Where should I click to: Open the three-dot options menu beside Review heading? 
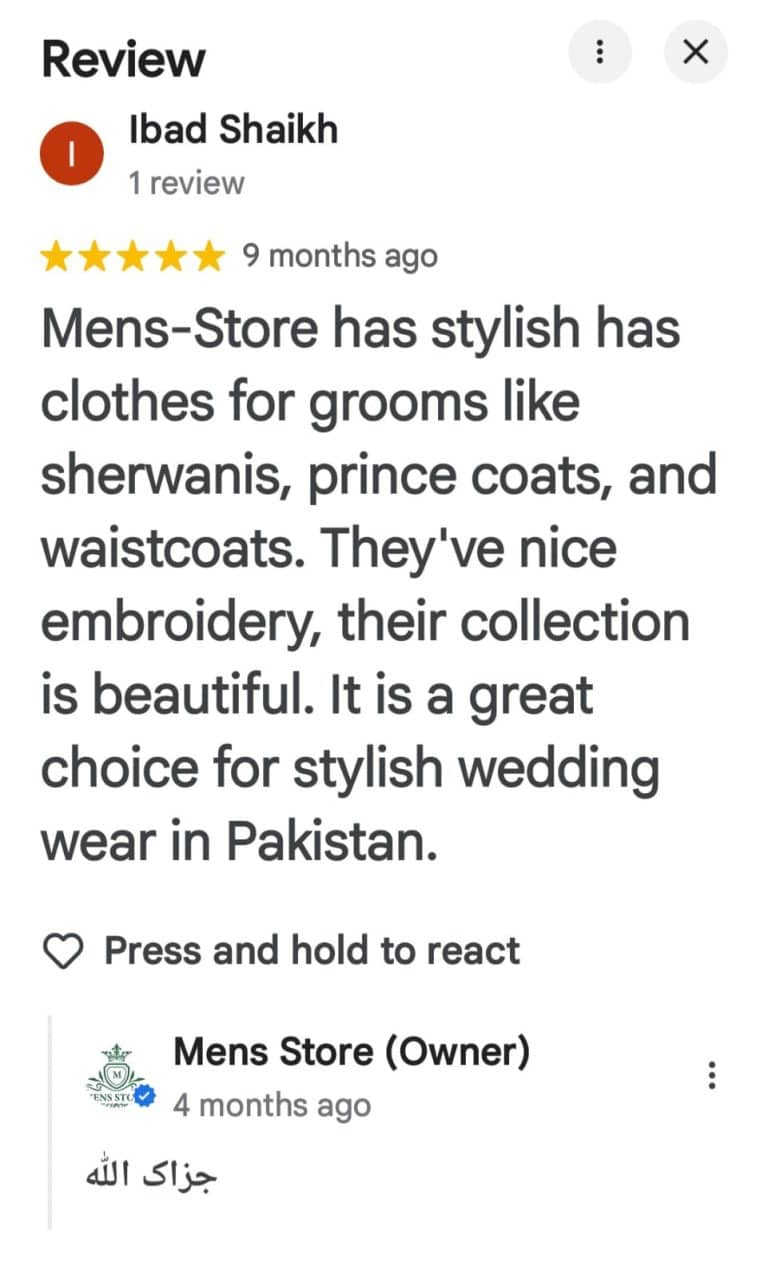[x=600, y=51]
